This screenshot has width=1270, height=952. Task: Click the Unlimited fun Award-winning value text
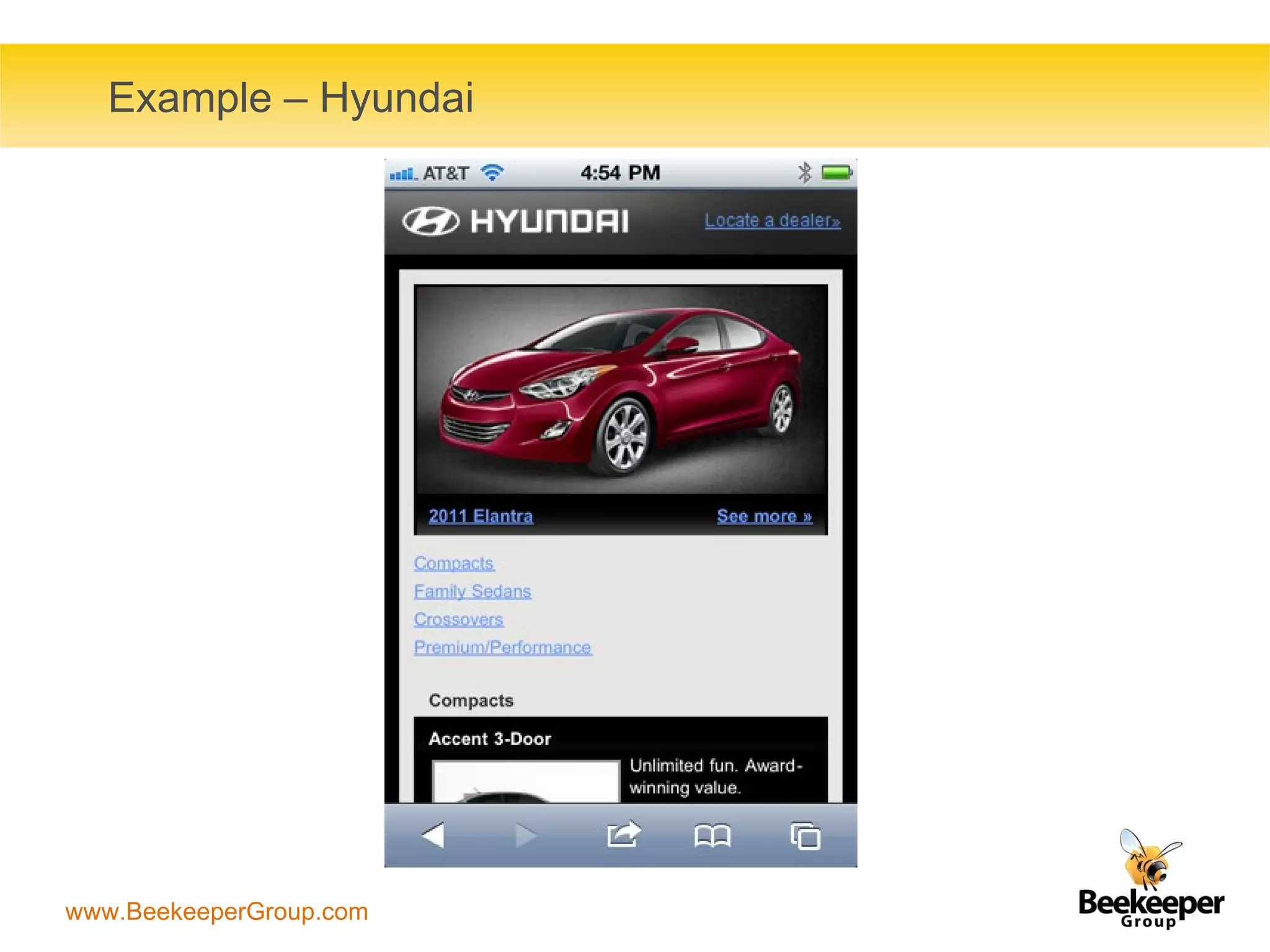tap(716, 777)
